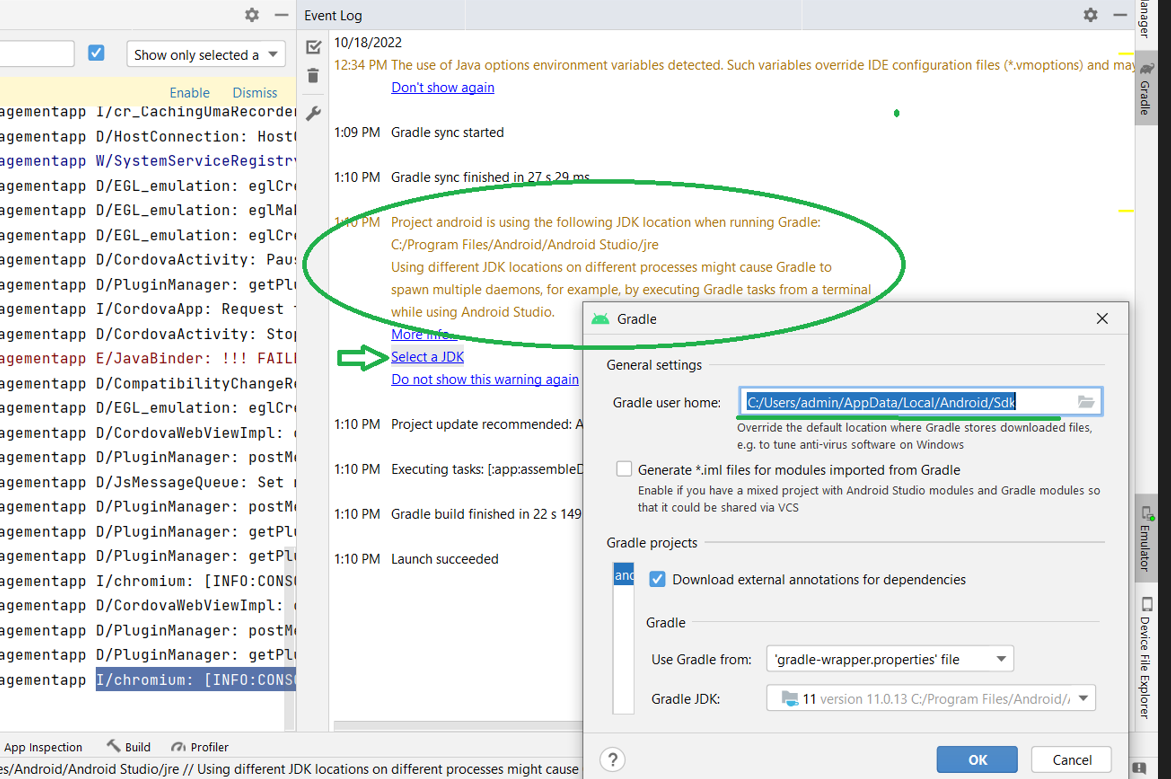Open the Show only selected dropdown
The width and height of the screenshot is (1171, 779).
[205, 54]
